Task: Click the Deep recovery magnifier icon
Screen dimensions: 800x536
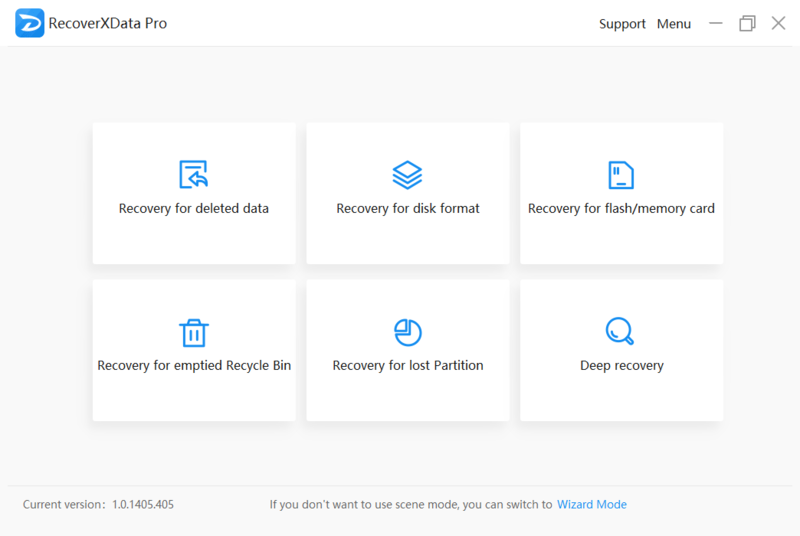Action: coord(620,331)
